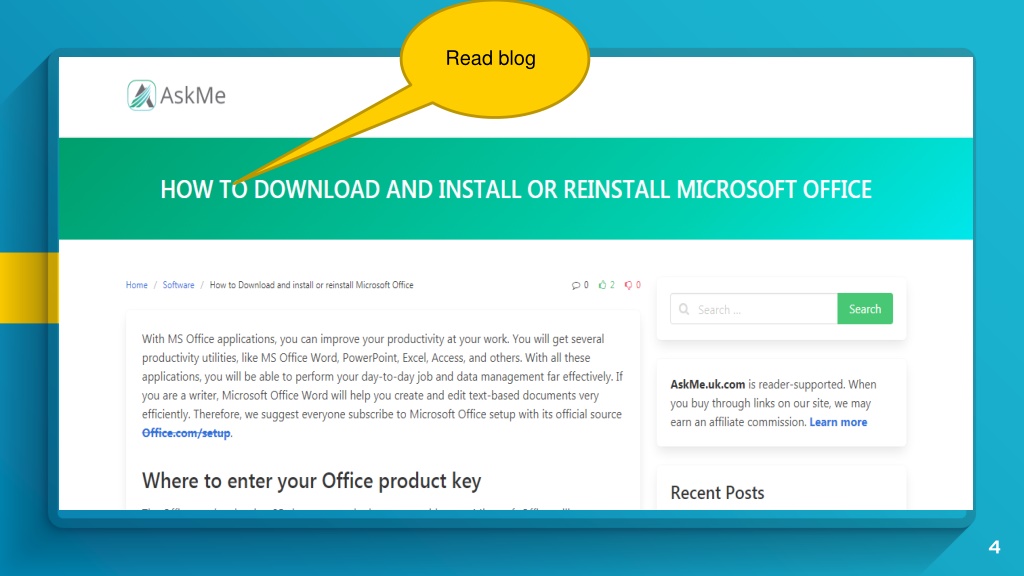Click the breadcrumb text 'How to Download and install or reinstall Microsoft Office'
1024x576 pixels.
pyautogui.click(x=312, y=285)
